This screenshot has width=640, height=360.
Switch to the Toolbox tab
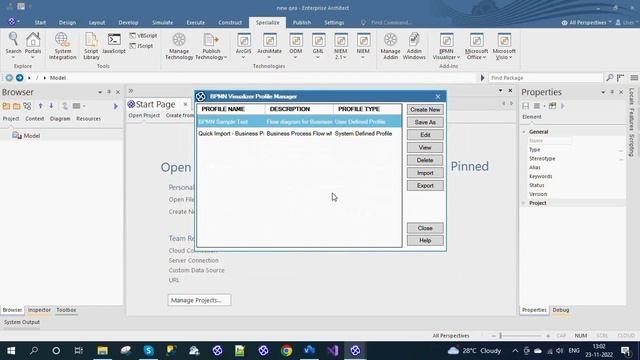(x=66, y=310)
